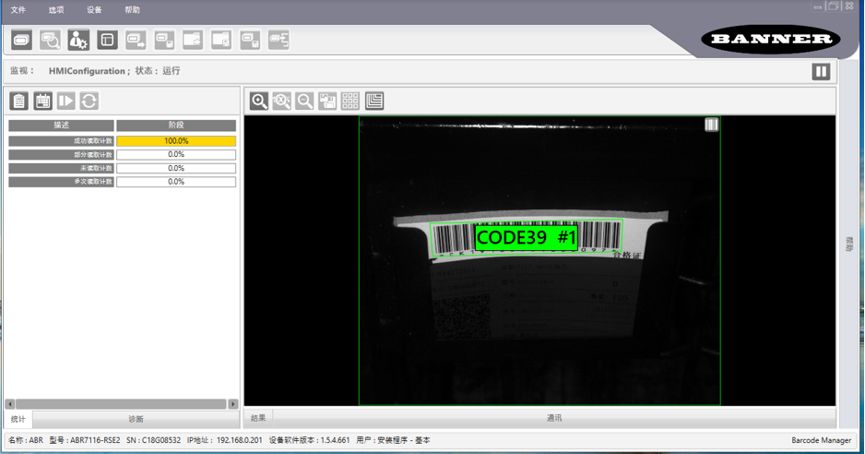Open the user settings icon with gear
Image resolution: width=865 pixels, height=454 pixels.
[79, 40]
